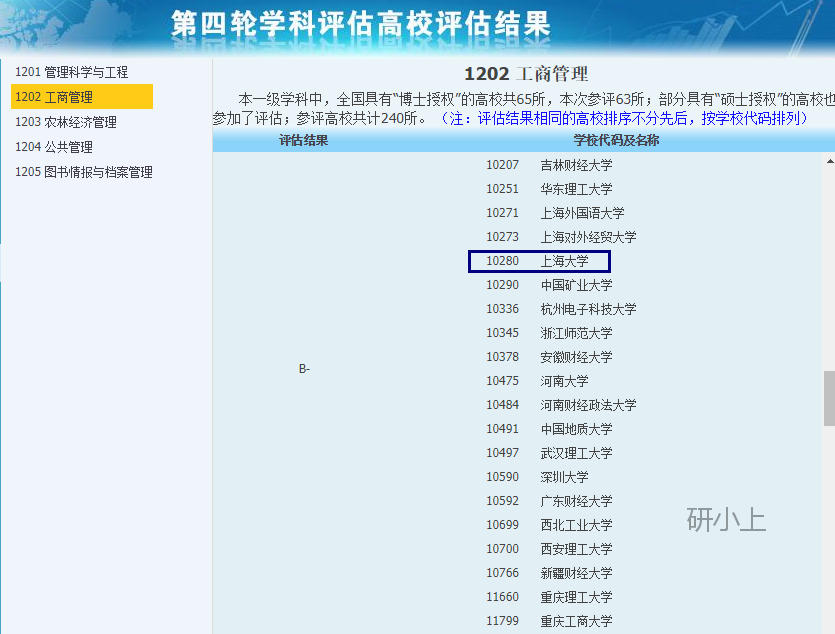
Task: Open 1205 图书情报与档案管理 subject
Action: click(x=84, y=172)
